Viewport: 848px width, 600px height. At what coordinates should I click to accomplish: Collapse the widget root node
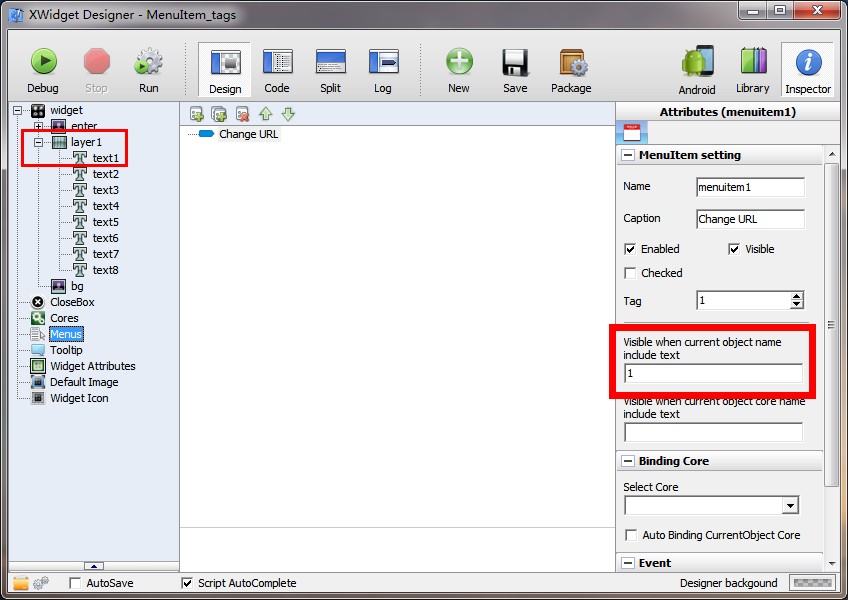[17, 110]
